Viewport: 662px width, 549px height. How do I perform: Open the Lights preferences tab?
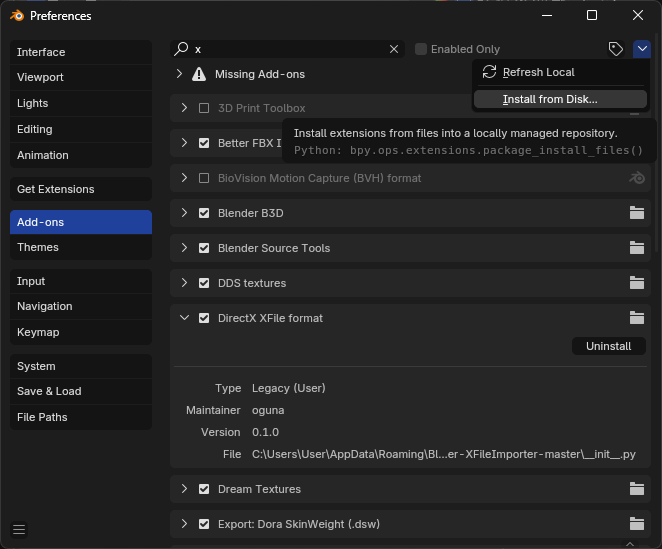coord(81,103)
